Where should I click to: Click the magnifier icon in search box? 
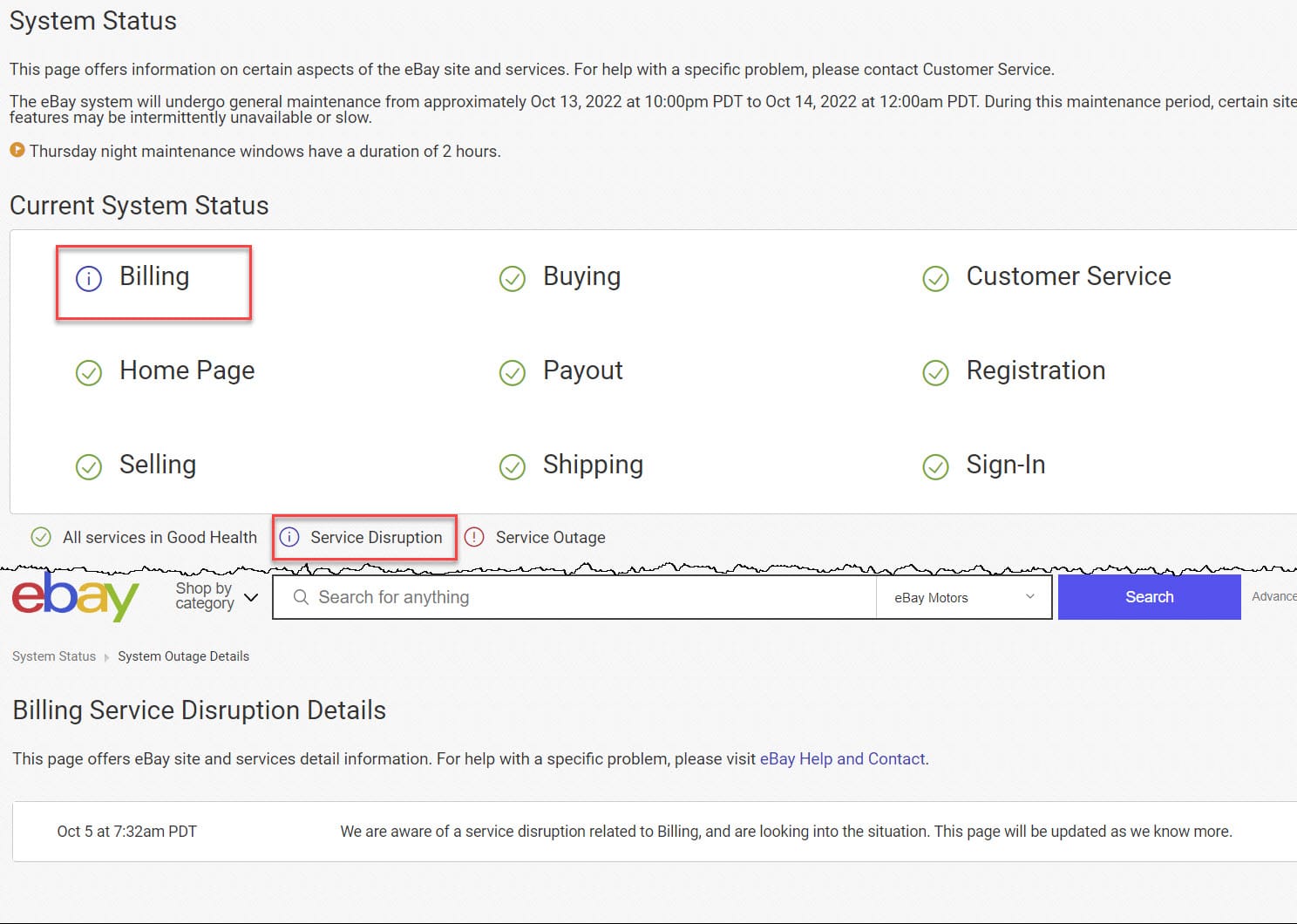301,597
